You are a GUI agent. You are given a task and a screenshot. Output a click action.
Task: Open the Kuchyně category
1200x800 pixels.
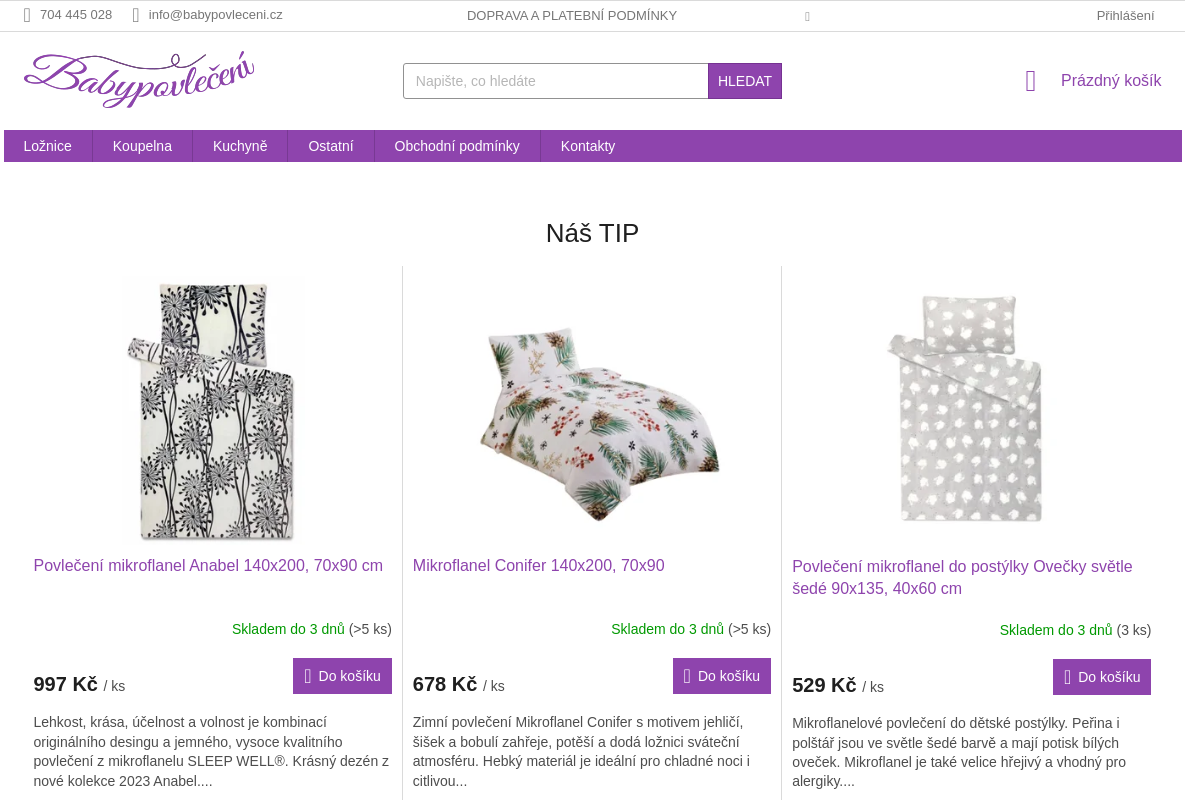[240, 146]
